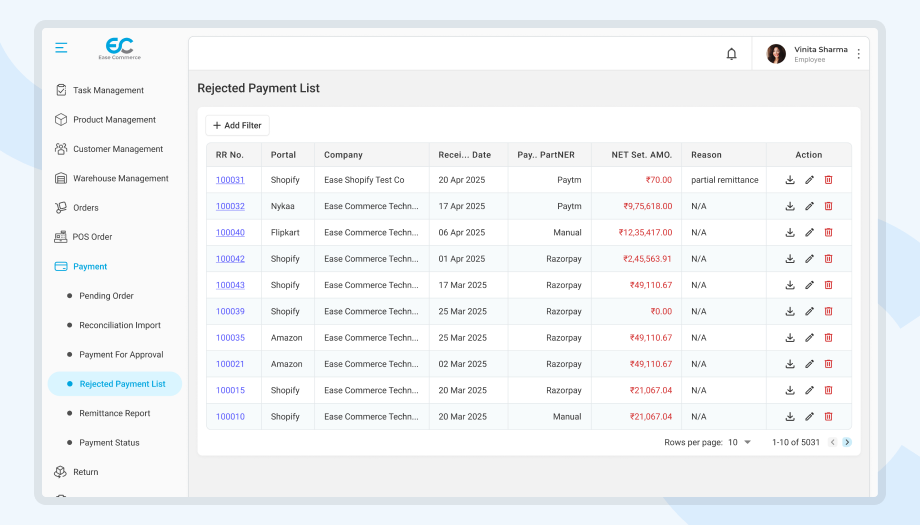This screenshot has width=920, height=525.
Task: Download RR 100040 Flipkart record
Action: [790, 233]
